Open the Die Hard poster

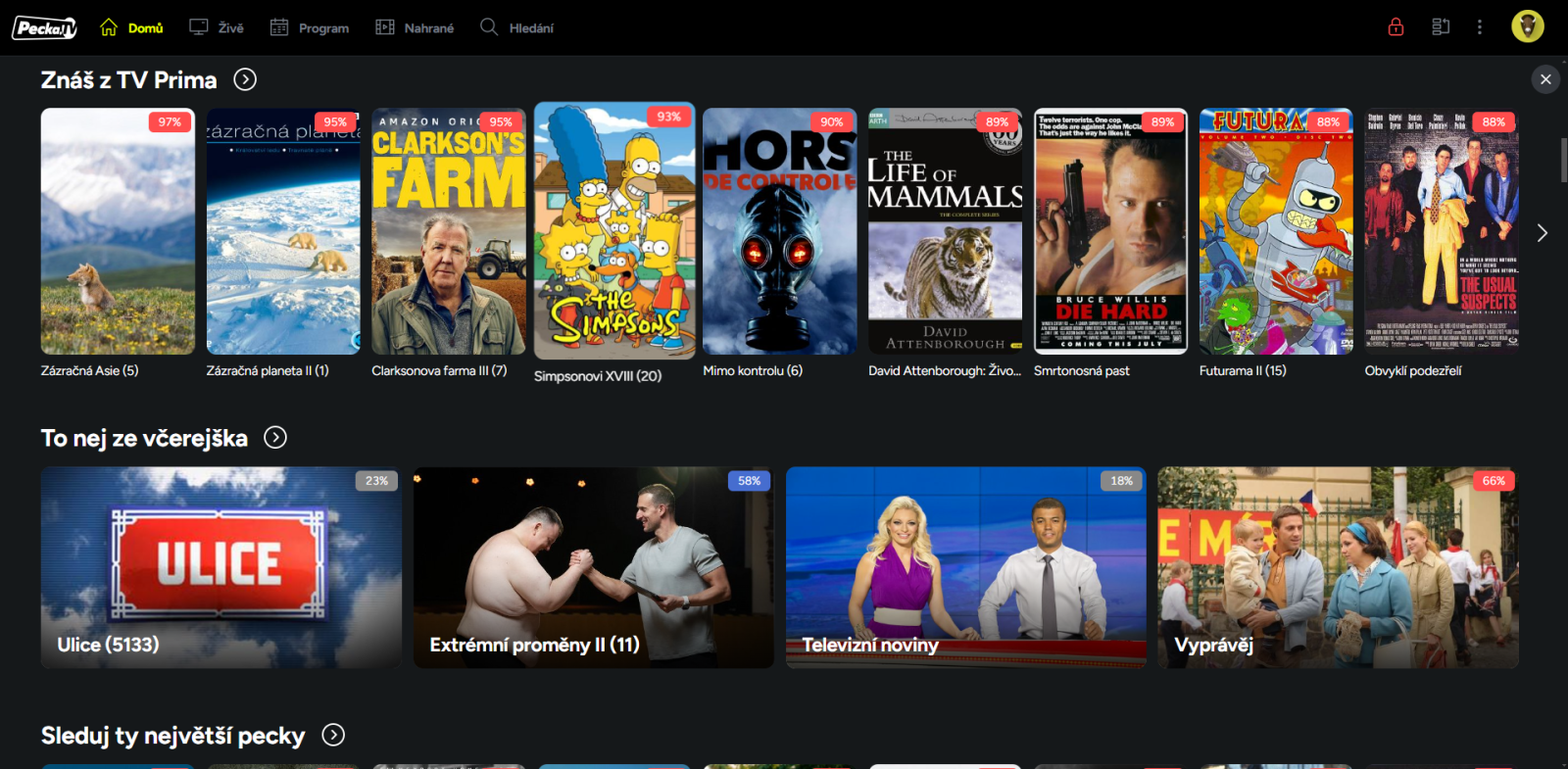coord(1111,231)
